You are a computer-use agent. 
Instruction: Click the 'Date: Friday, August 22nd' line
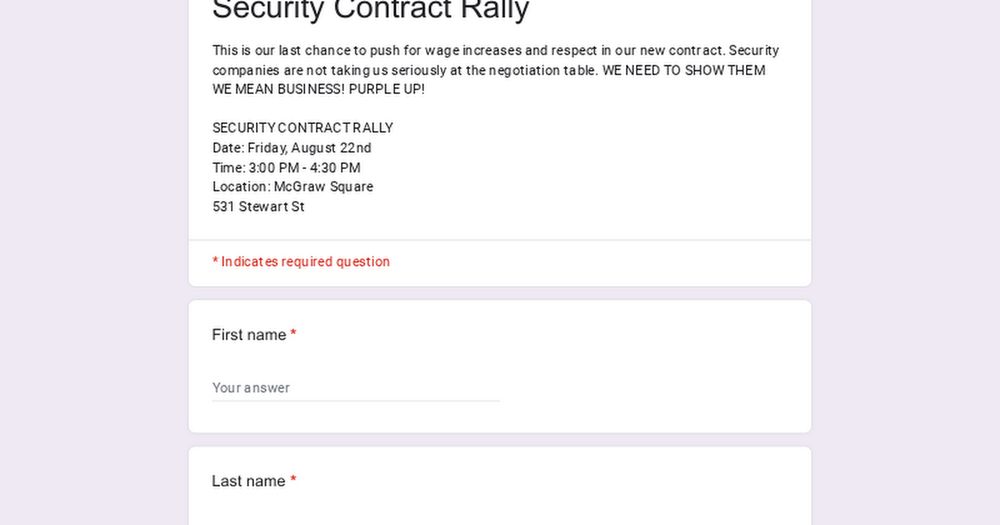tap(292, 148)
